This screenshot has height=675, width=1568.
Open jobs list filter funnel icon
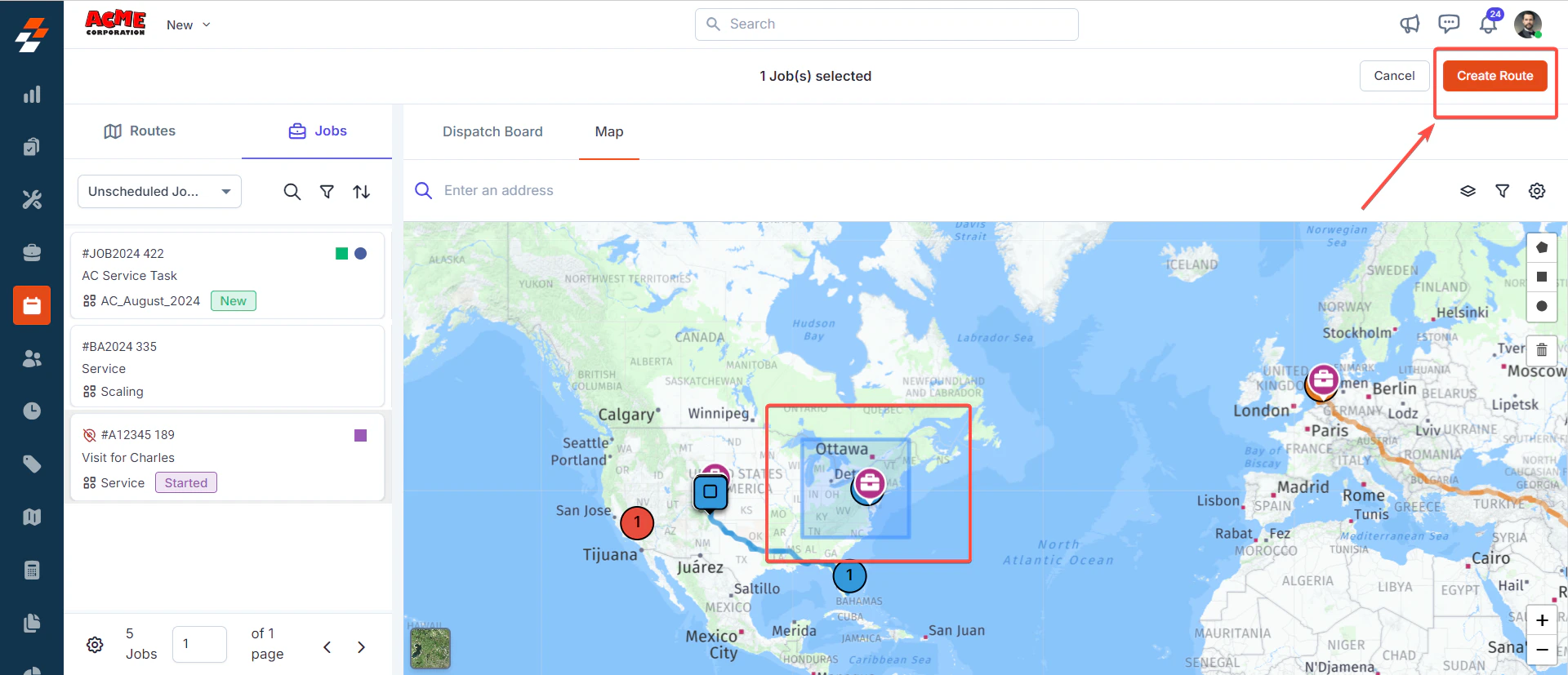coord(327,192)
